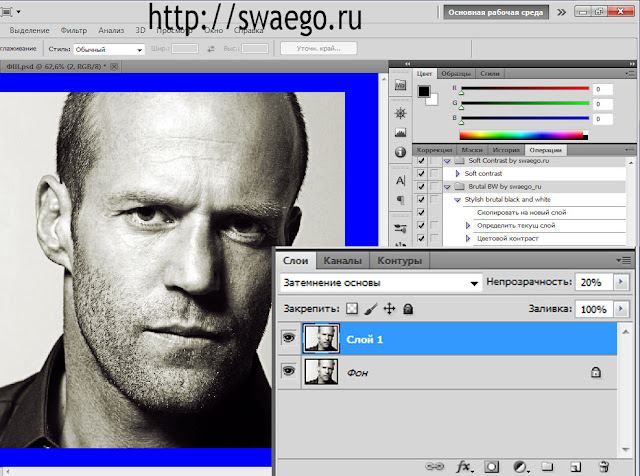The width and height of the screenshot is (640, 476).
Task: Switch to the Контуры tab
Action: [x=399, y=260]
